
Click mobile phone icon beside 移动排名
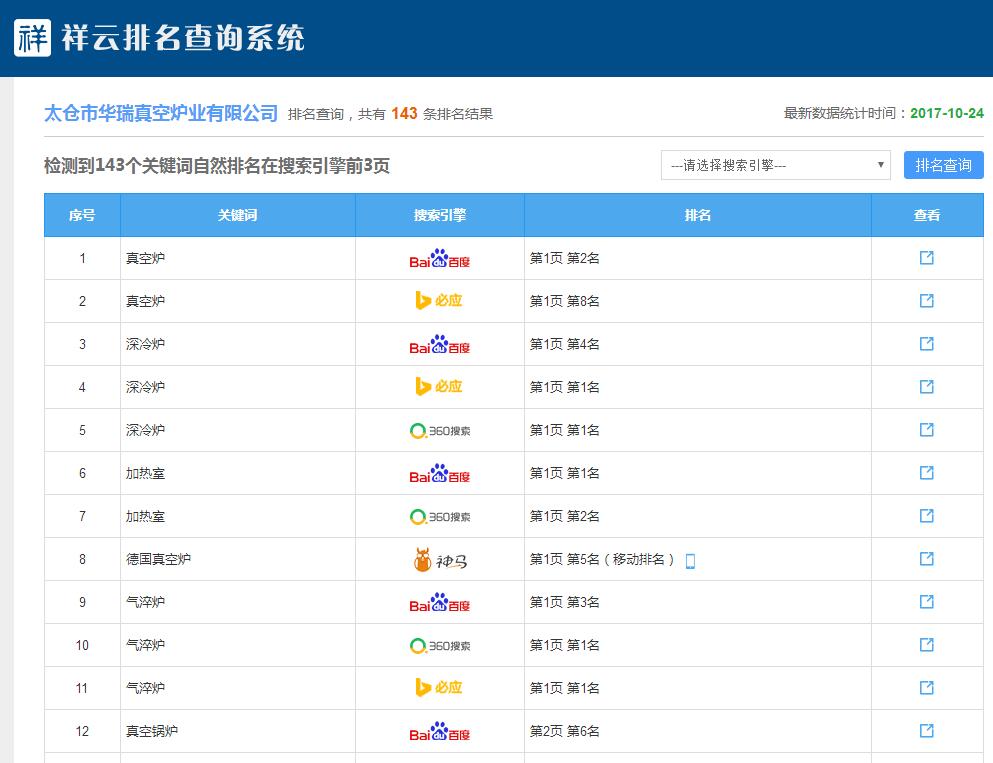[x=690, y=560]
